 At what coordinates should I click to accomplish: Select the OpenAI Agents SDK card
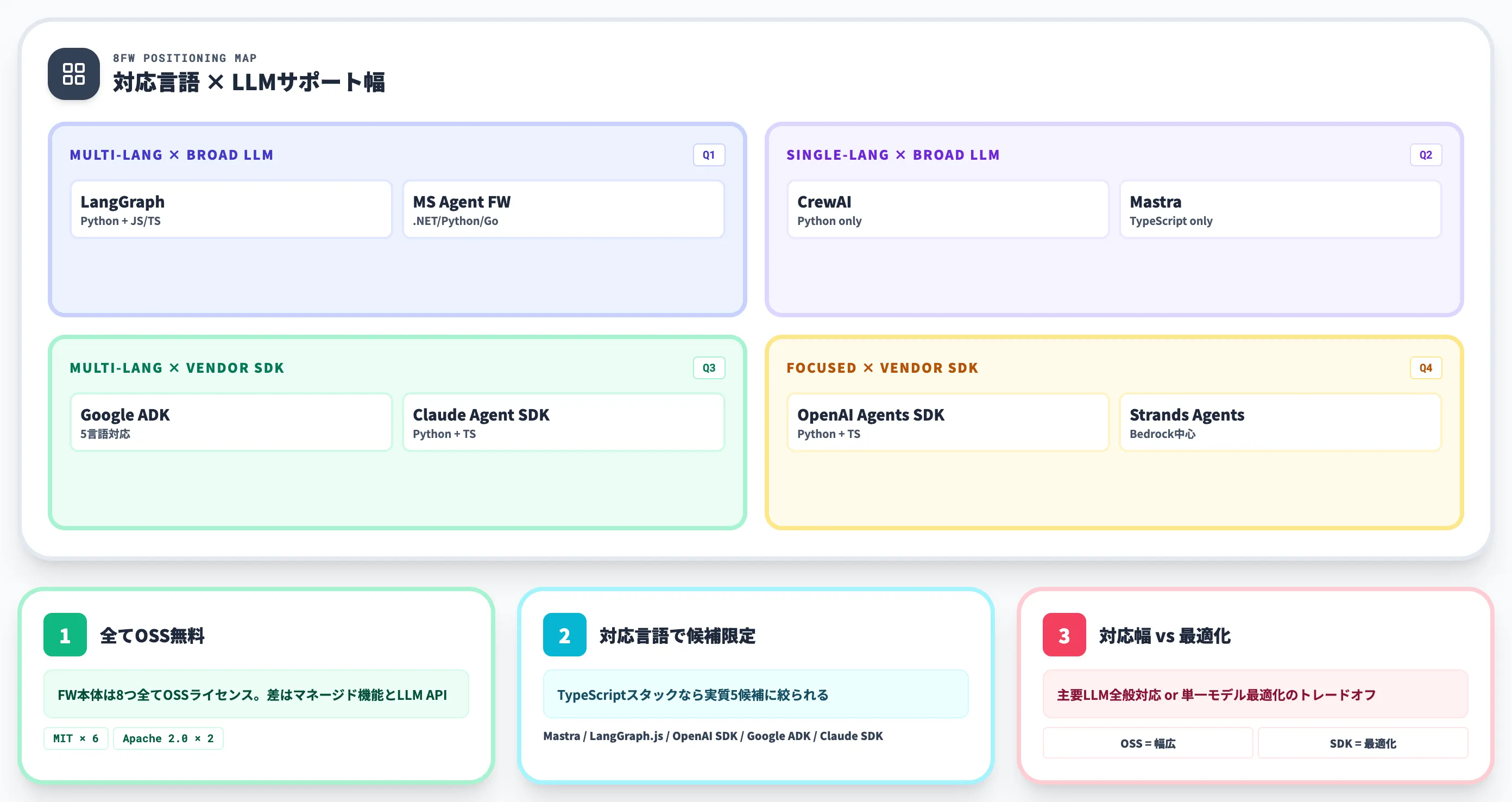(x=948, y=423)
